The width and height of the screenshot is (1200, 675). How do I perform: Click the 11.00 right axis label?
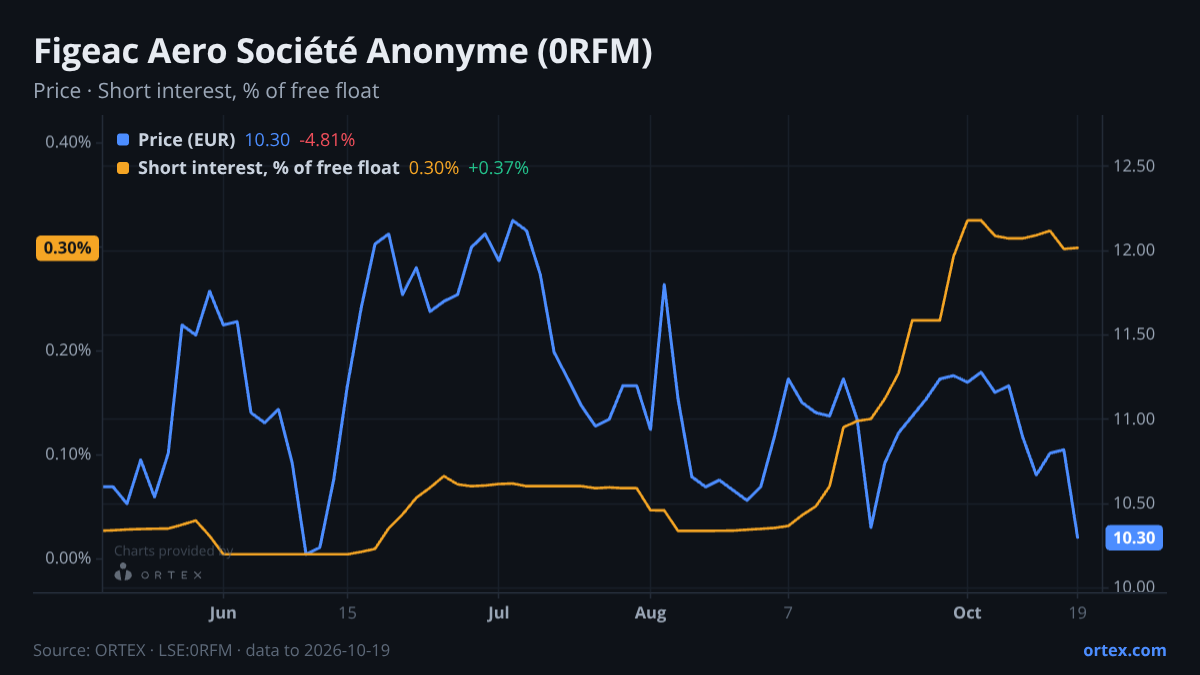coord(1134,419)
